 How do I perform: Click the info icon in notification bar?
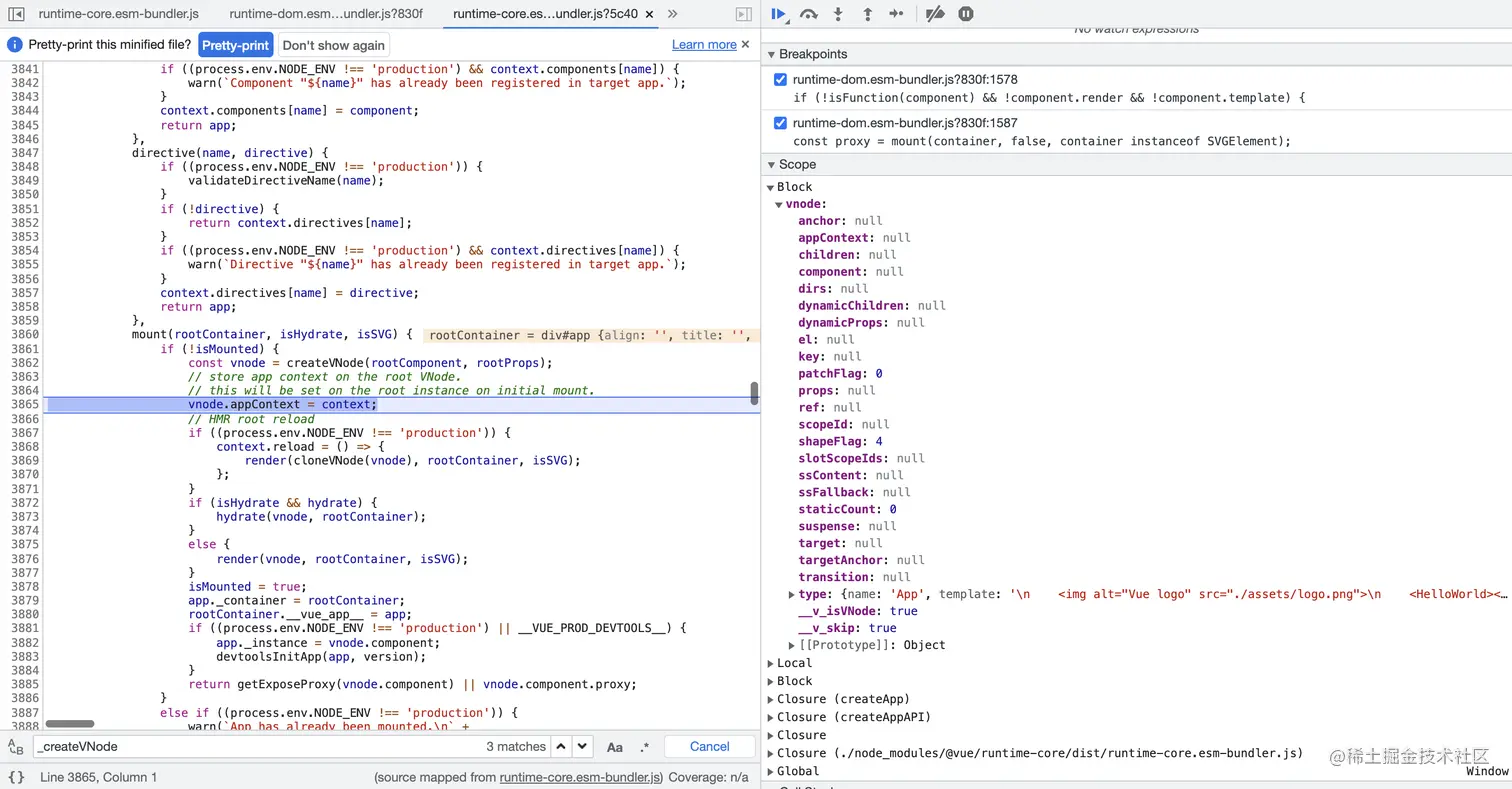pos(15,45)
